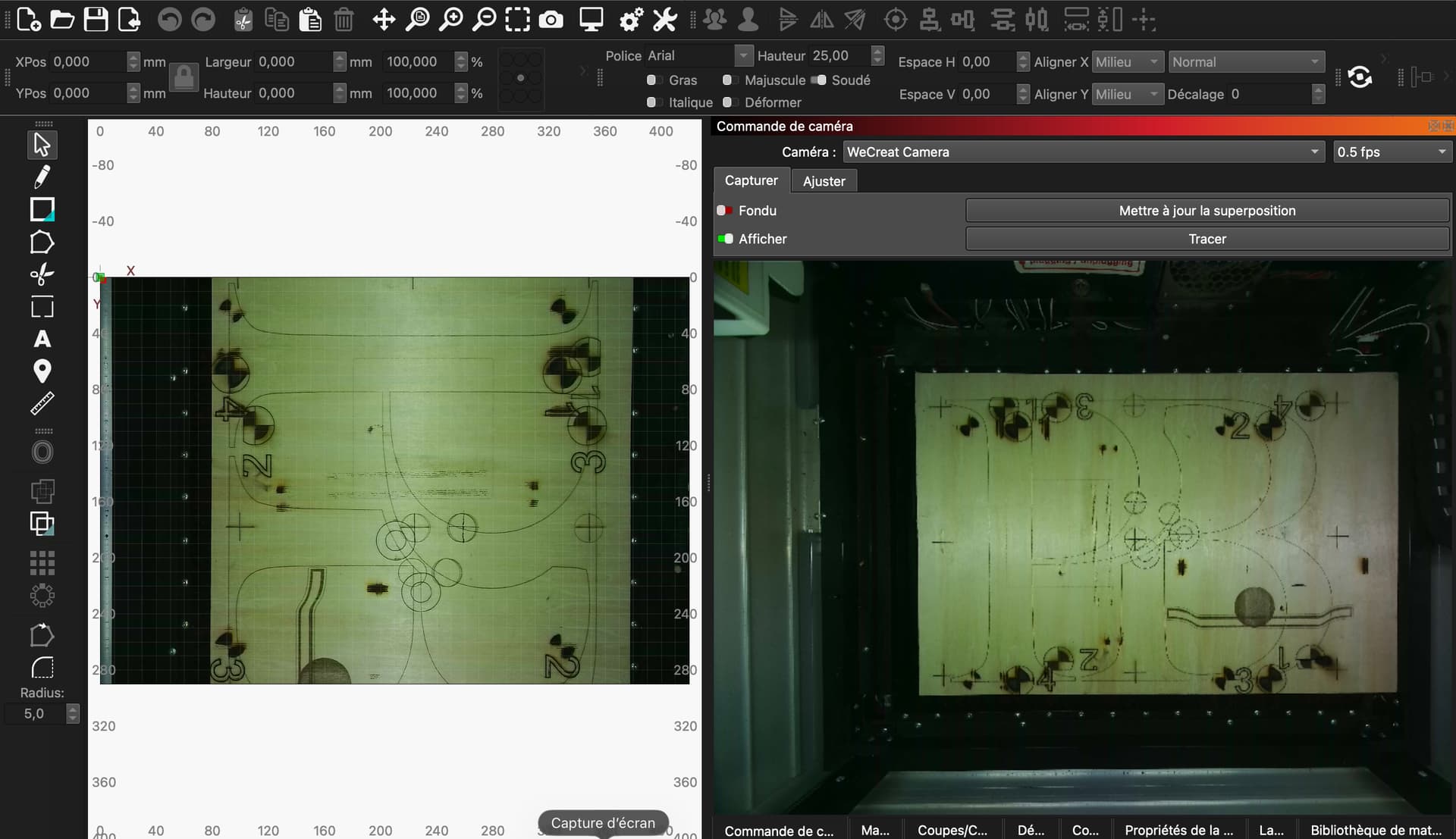Screen dimensions: 1456x839
Task: Open the Grid Array tool
Action: point(42,563)
